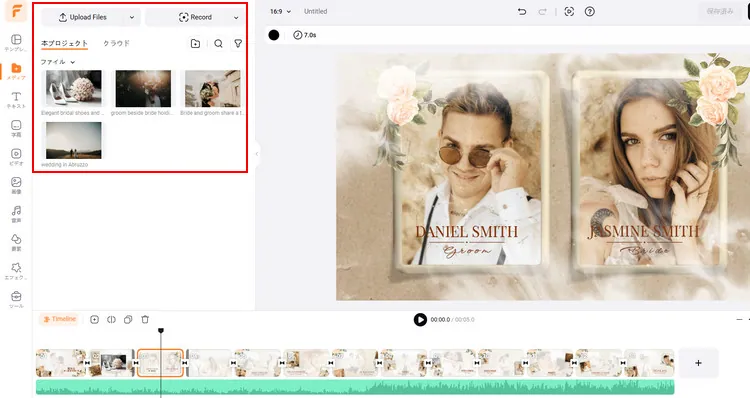
Task: Open the Image (画像) sidebar panel
Action: point(16,185)
